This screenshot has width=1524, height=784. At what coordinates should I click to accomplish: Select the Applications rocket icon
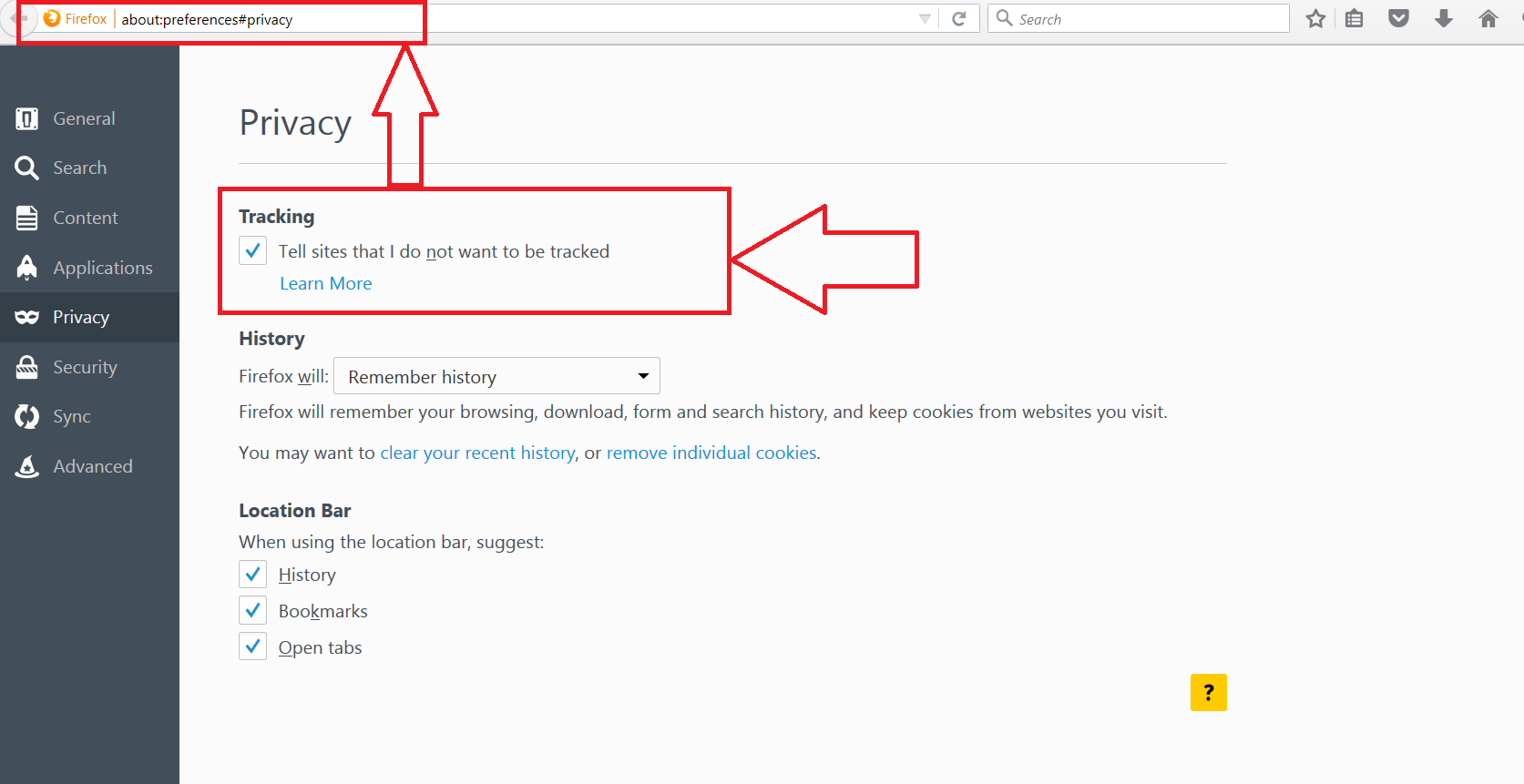[27, 267]
